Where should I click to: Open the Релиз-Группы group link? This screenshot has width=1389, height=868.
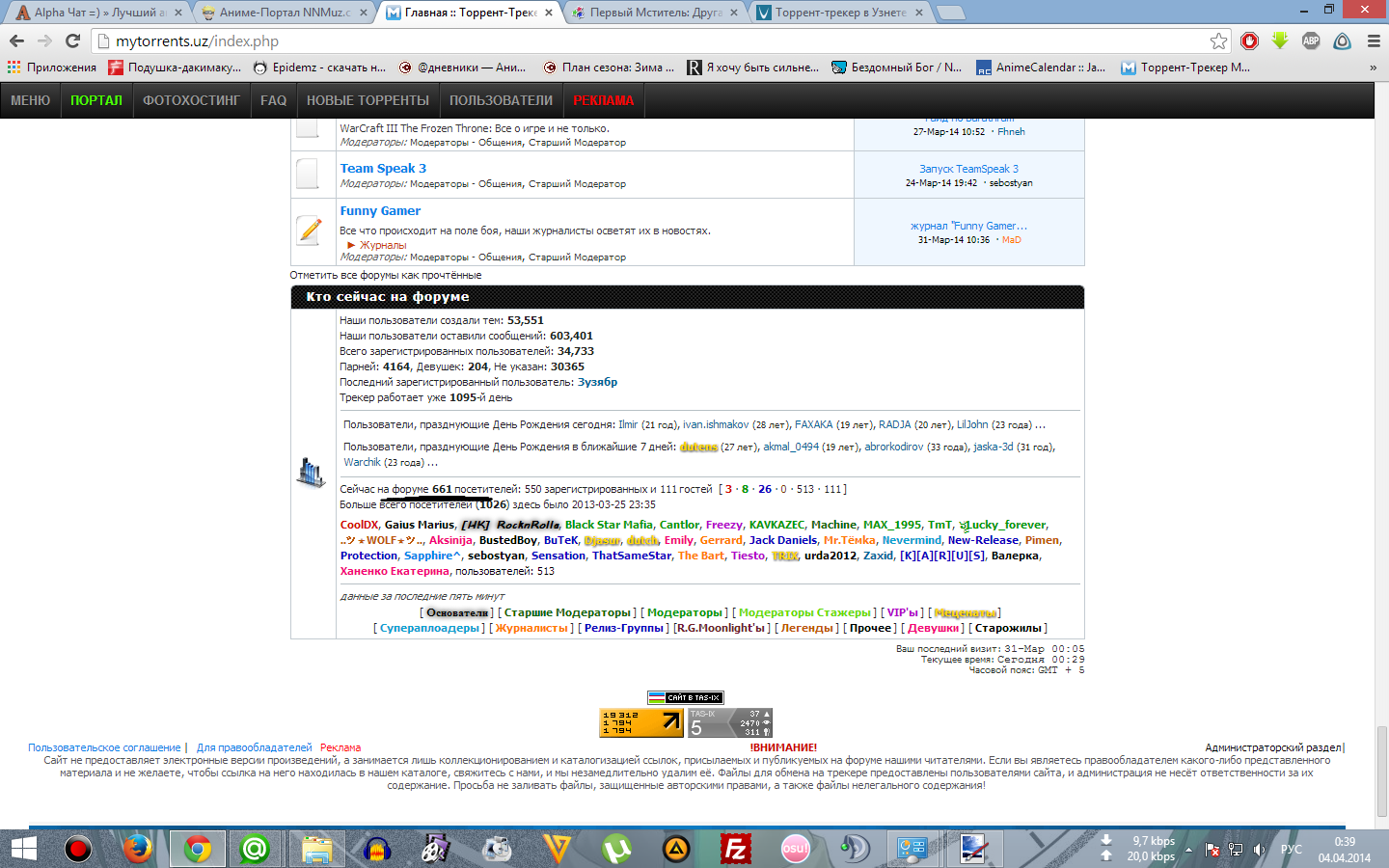pyautogui.click(x=623, y=628)
